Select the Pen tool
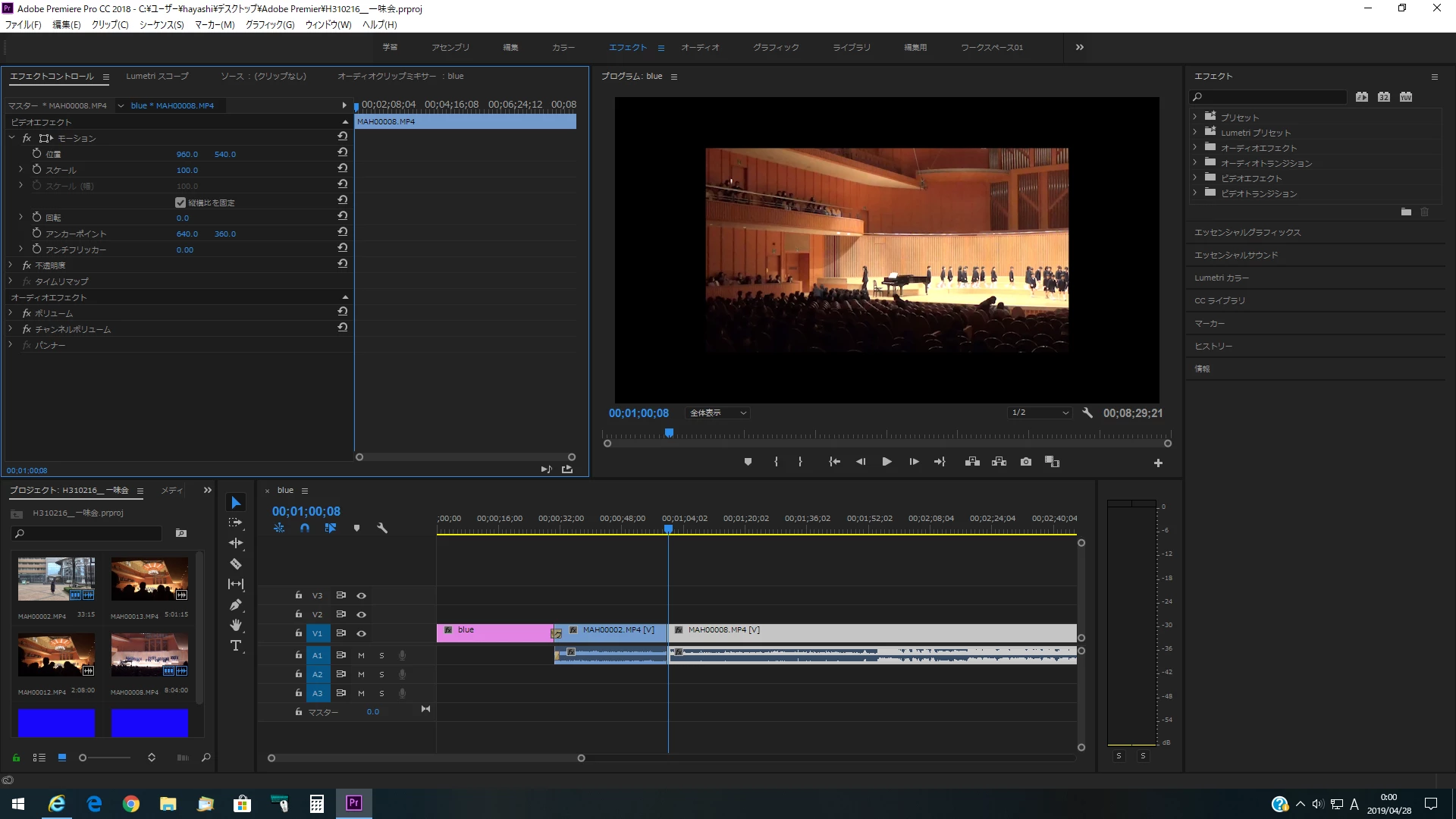1456x819 pixels. pyautogui.click(x=236, y=604)
